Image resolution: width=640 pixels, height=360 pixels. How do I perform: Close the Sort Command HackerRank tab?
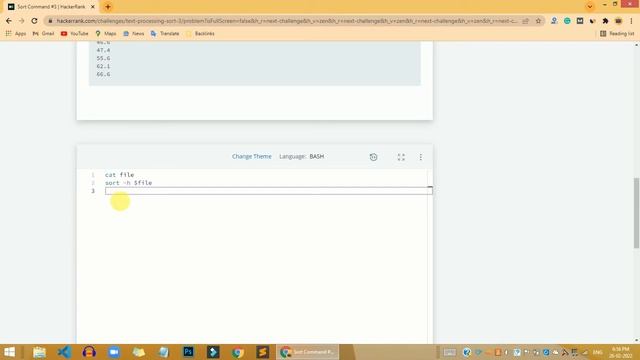point(93,7)
